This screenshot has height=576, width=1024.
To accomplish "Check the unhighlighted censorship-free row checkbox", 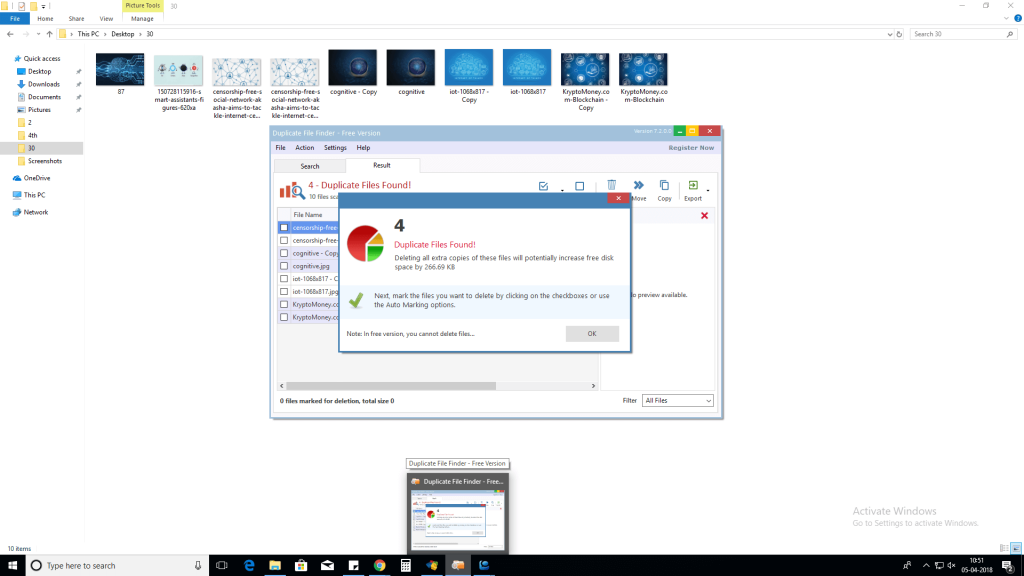I will tap(284, 240).
